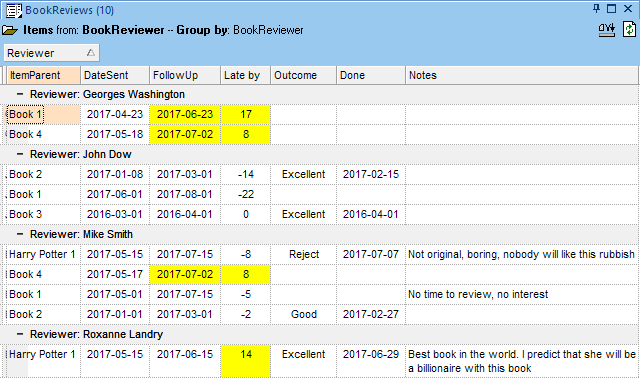Viewport: 640px width, 379px height.
Task: Select Harry Potter 1 under Roxanne Landry
Action: tap(43, 361)
